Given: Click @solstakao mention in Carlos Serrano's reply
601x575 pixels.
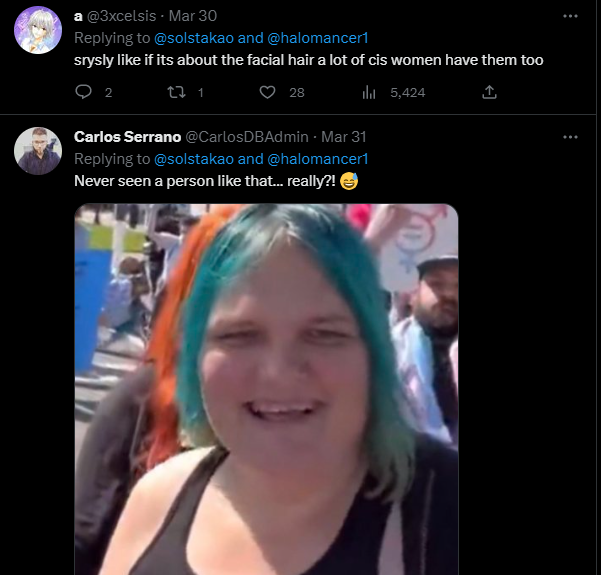Looking at the screenshot, I should pos(194,159).
